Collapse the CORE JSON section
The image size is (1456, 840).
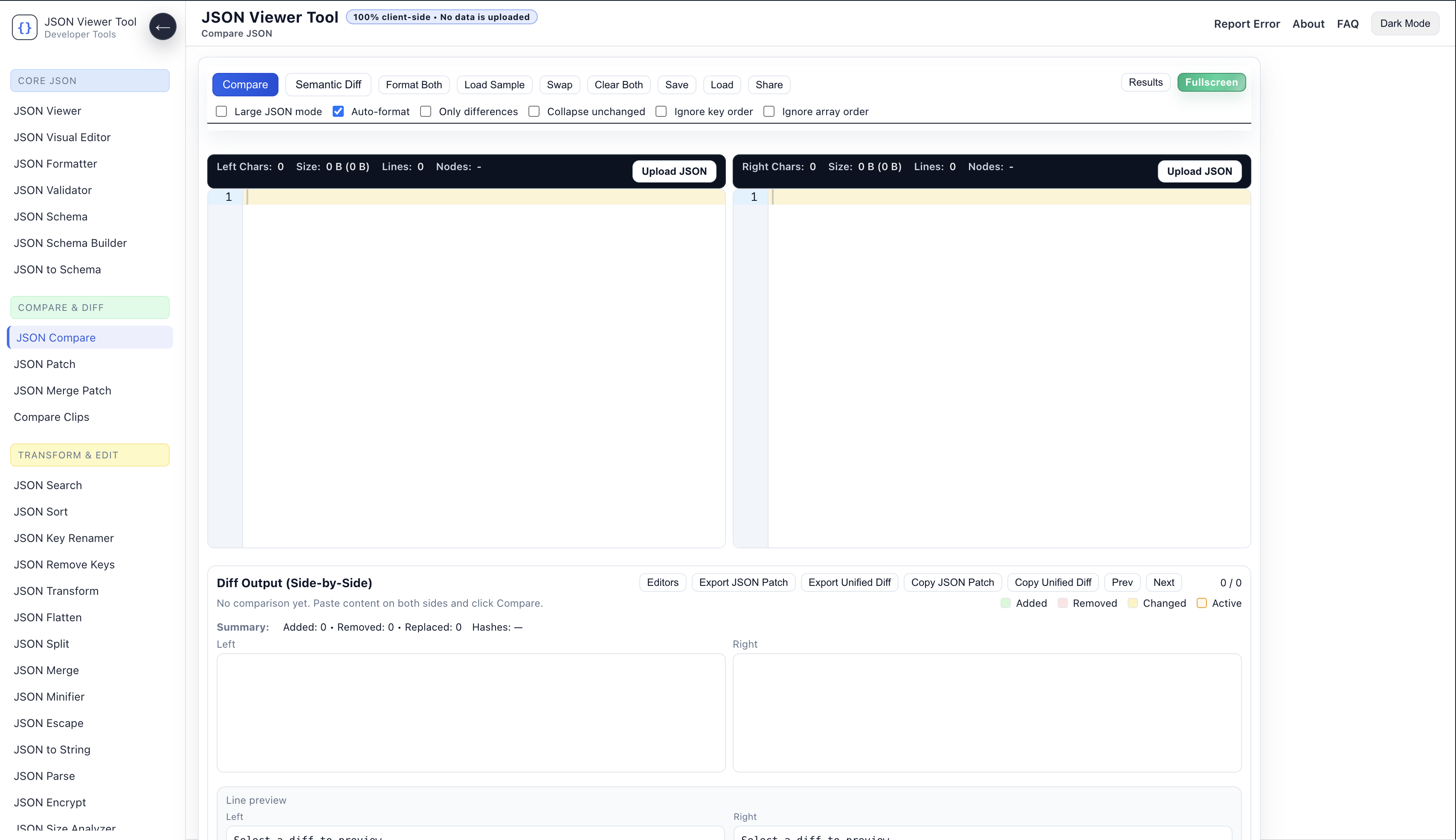tap(90, 80)
